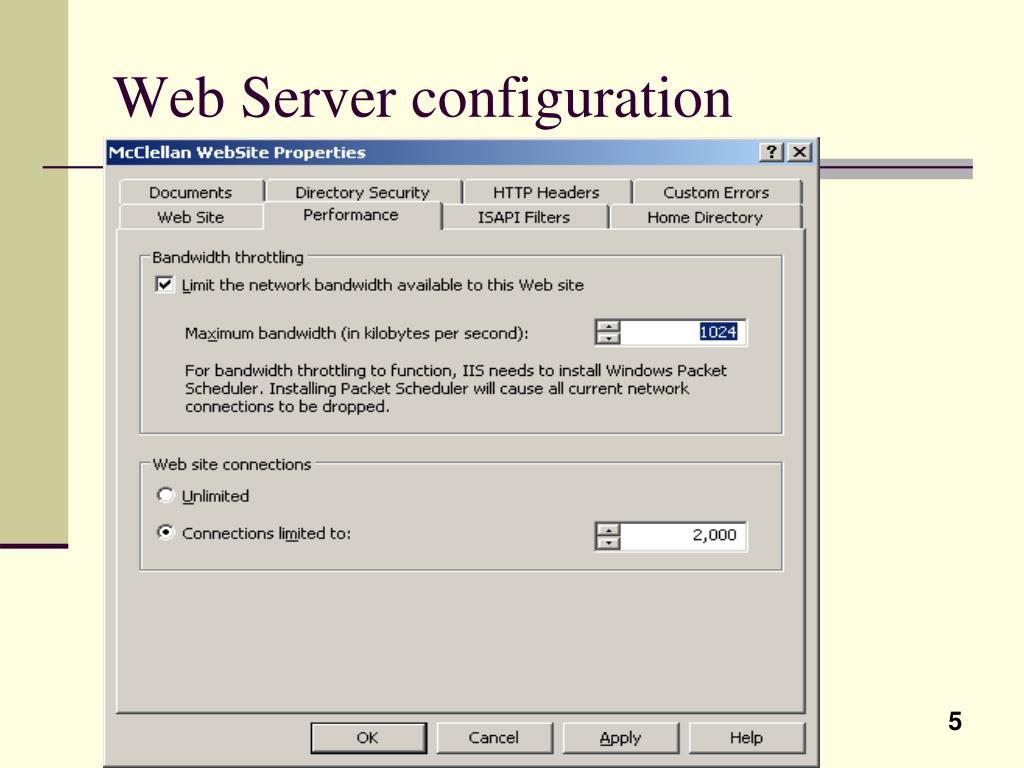Screen dimensions: 1024x768
Task: Decrease maximum bandwidth with down arrow
Action: (x=608, y=339)
